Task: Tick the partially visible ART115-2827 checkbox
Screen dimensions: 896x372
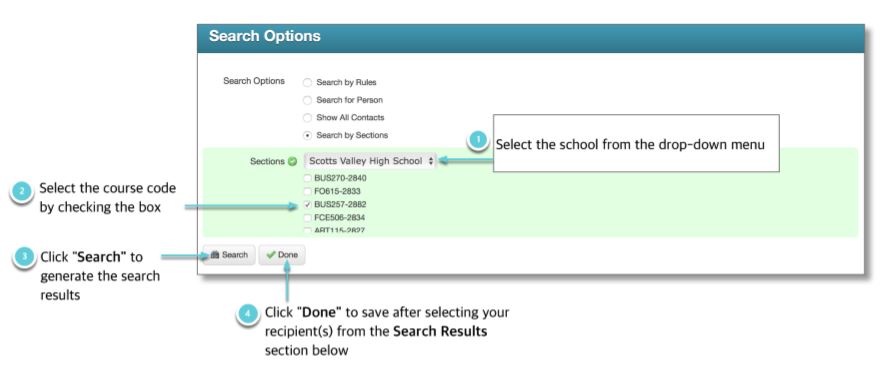Action: pos(308,230)
